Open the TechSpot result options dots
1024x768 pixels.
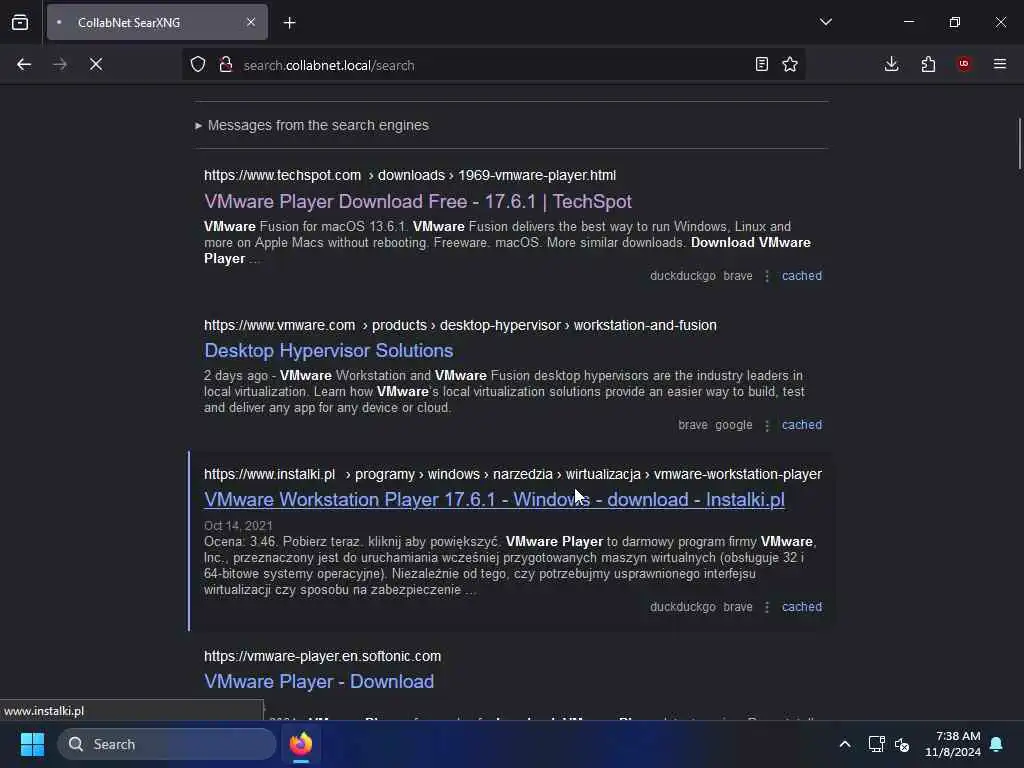[767, 276]
